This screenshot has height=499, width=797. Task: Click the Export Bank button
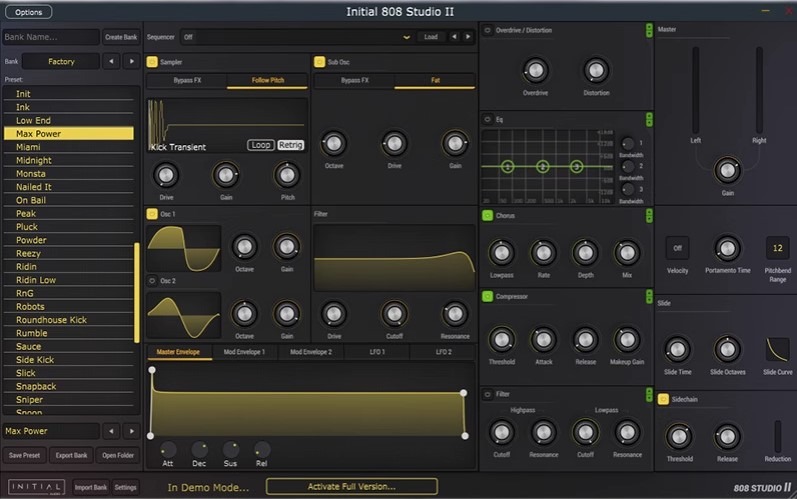(71, 455)
